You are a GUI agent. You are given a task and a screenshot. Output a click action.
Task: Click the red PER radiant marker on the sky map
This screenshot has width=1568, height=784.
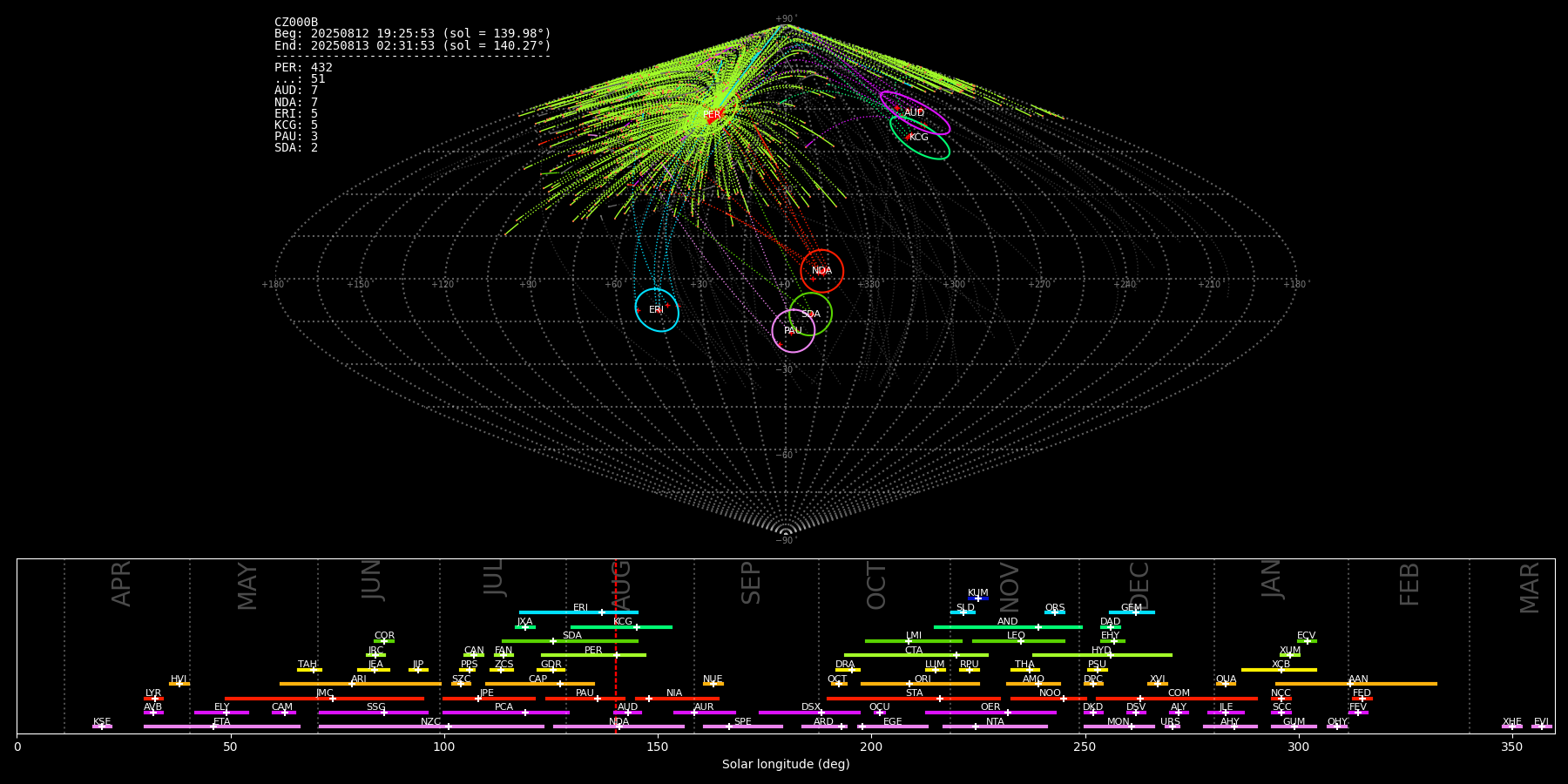pos(712,114)
